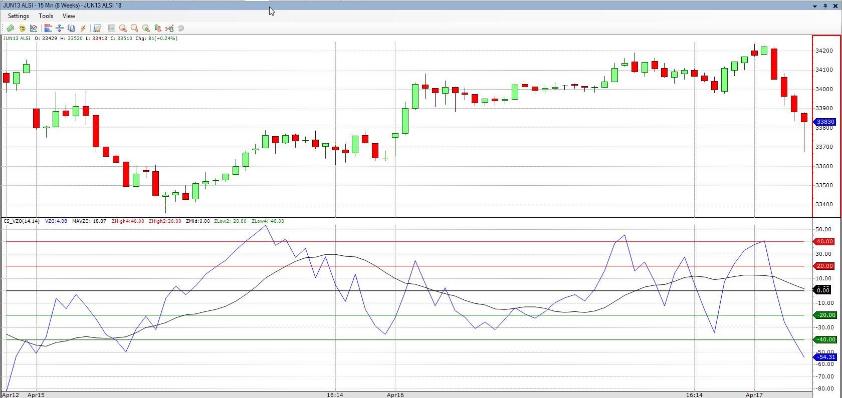Click the vertical split arrows toolbar icon
The width and height of the screenshot is (842, 398).
tap(60, 28)
